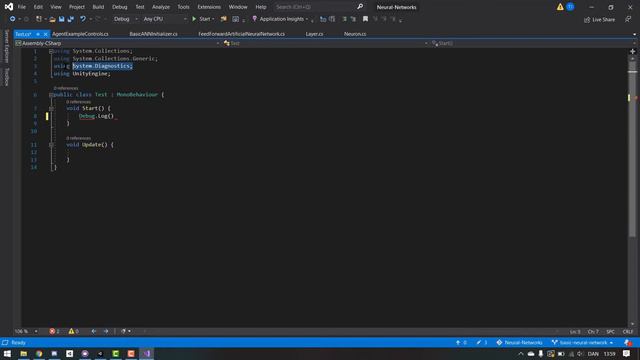Open the View menu
The height and width of the screenshot is (360, 640).
(56, 7)
